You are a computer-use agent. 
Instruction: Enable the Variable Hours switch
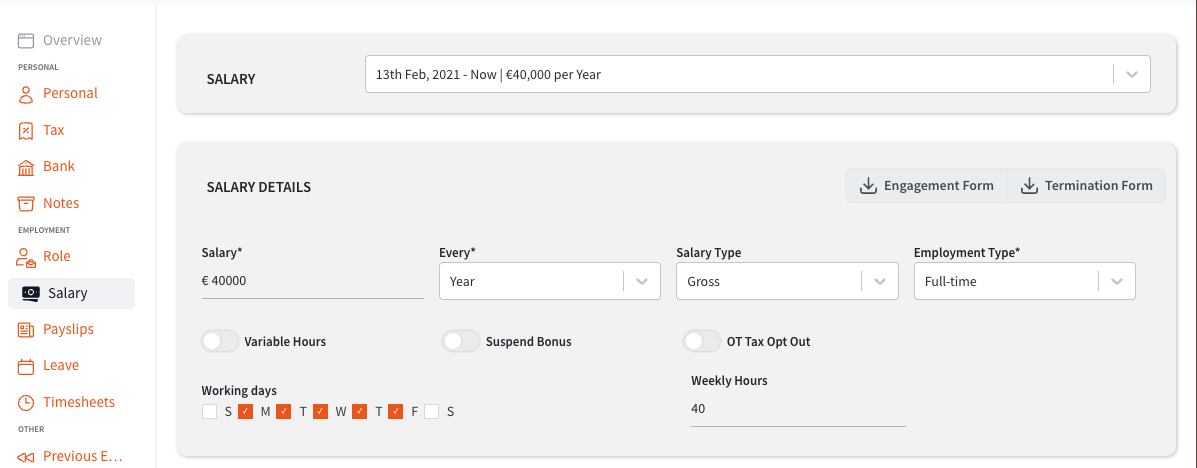(x=221, y=341)
